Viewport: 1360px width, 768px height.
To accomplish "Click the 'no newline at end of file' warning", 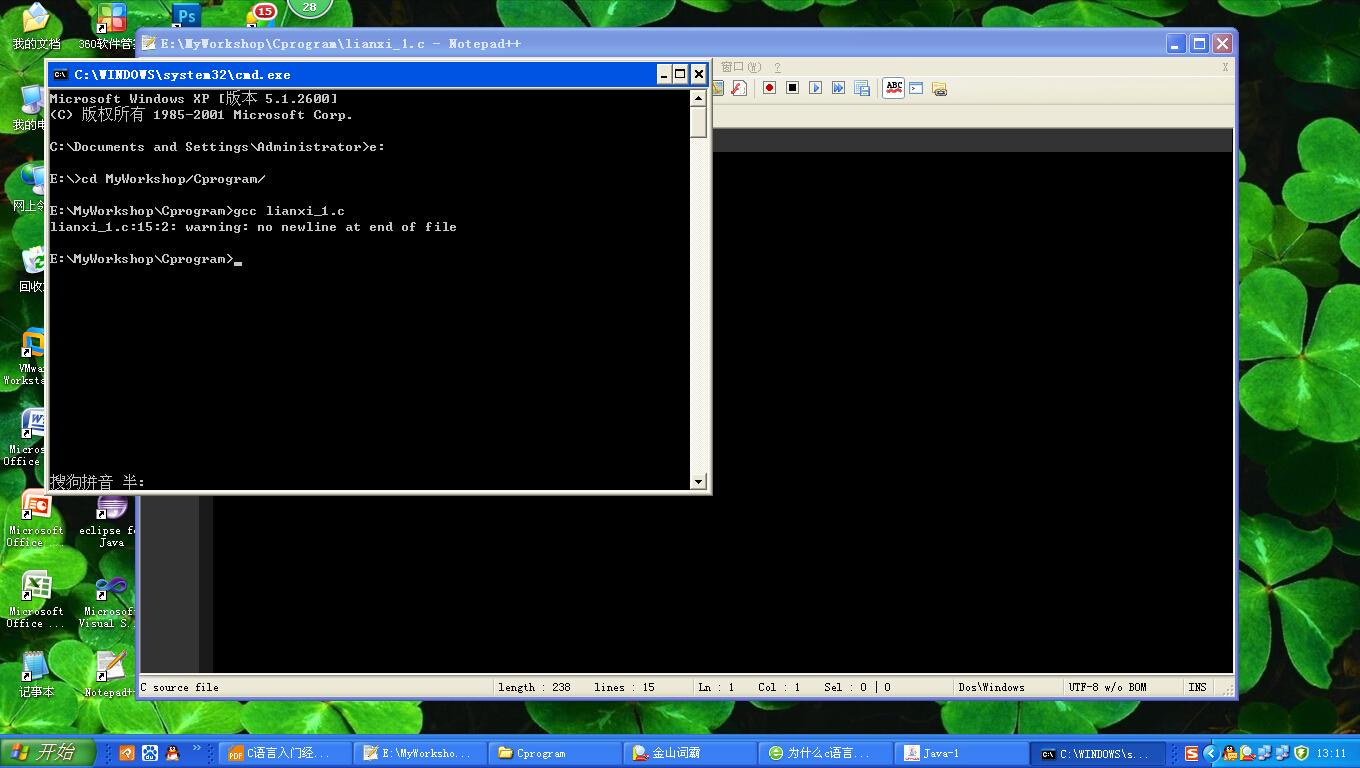I will 357,227.
